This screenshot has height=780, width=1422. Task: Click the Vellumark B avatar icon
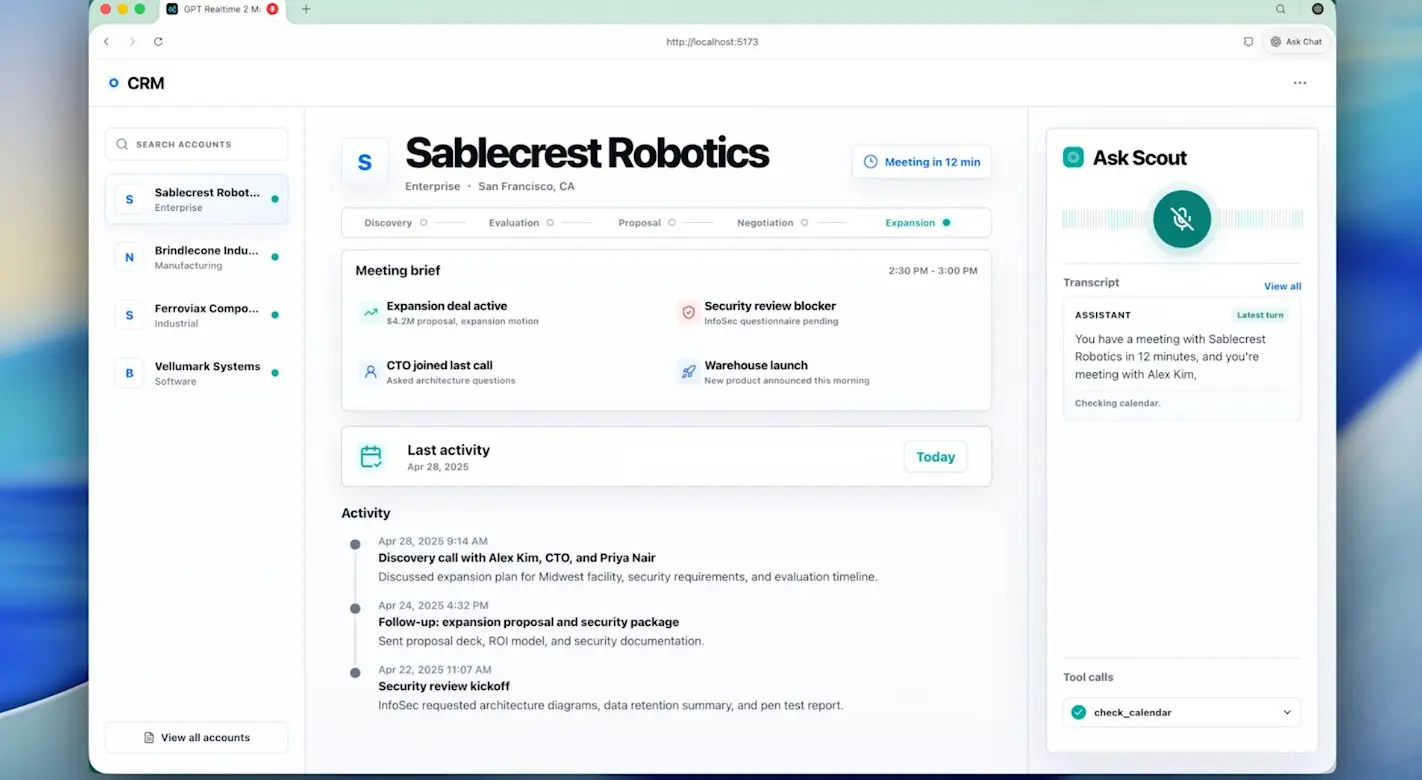point(129,373)
